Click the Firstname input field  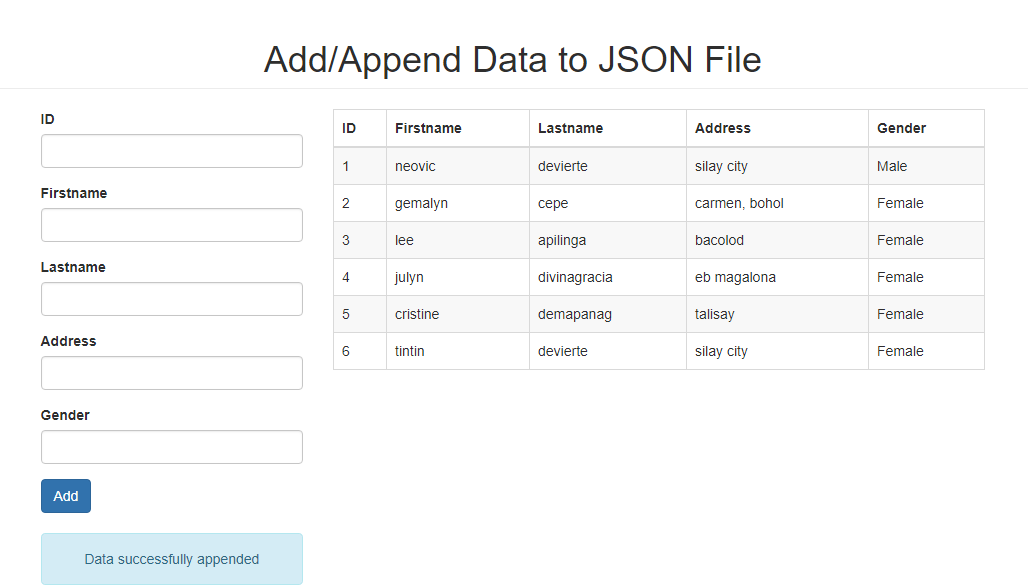[171, 224]
